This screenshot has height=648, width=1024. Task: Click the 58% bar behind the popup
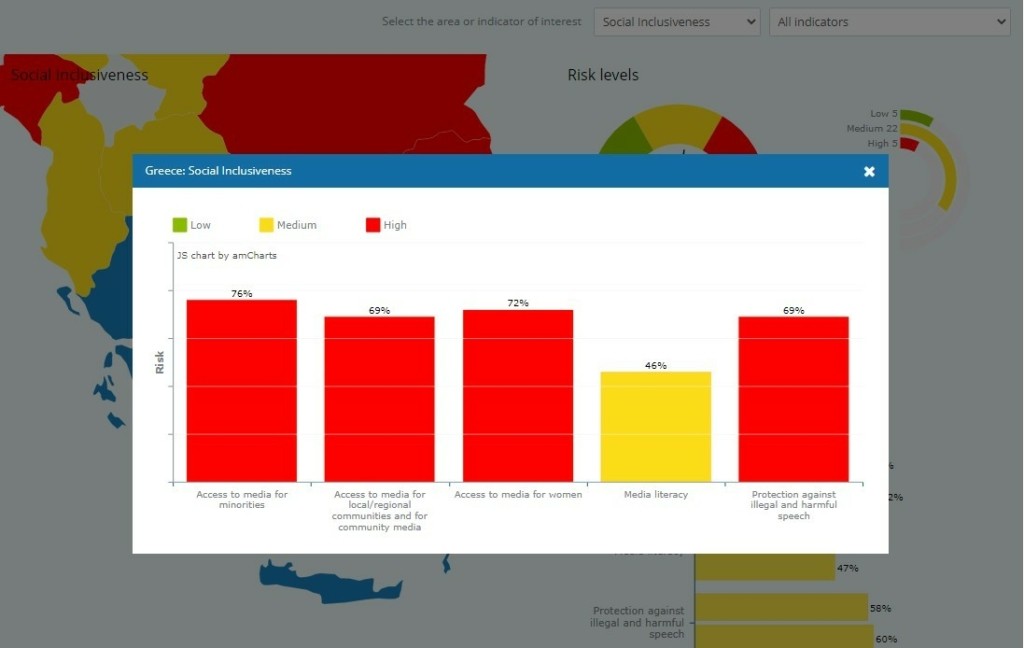point(781,607)
